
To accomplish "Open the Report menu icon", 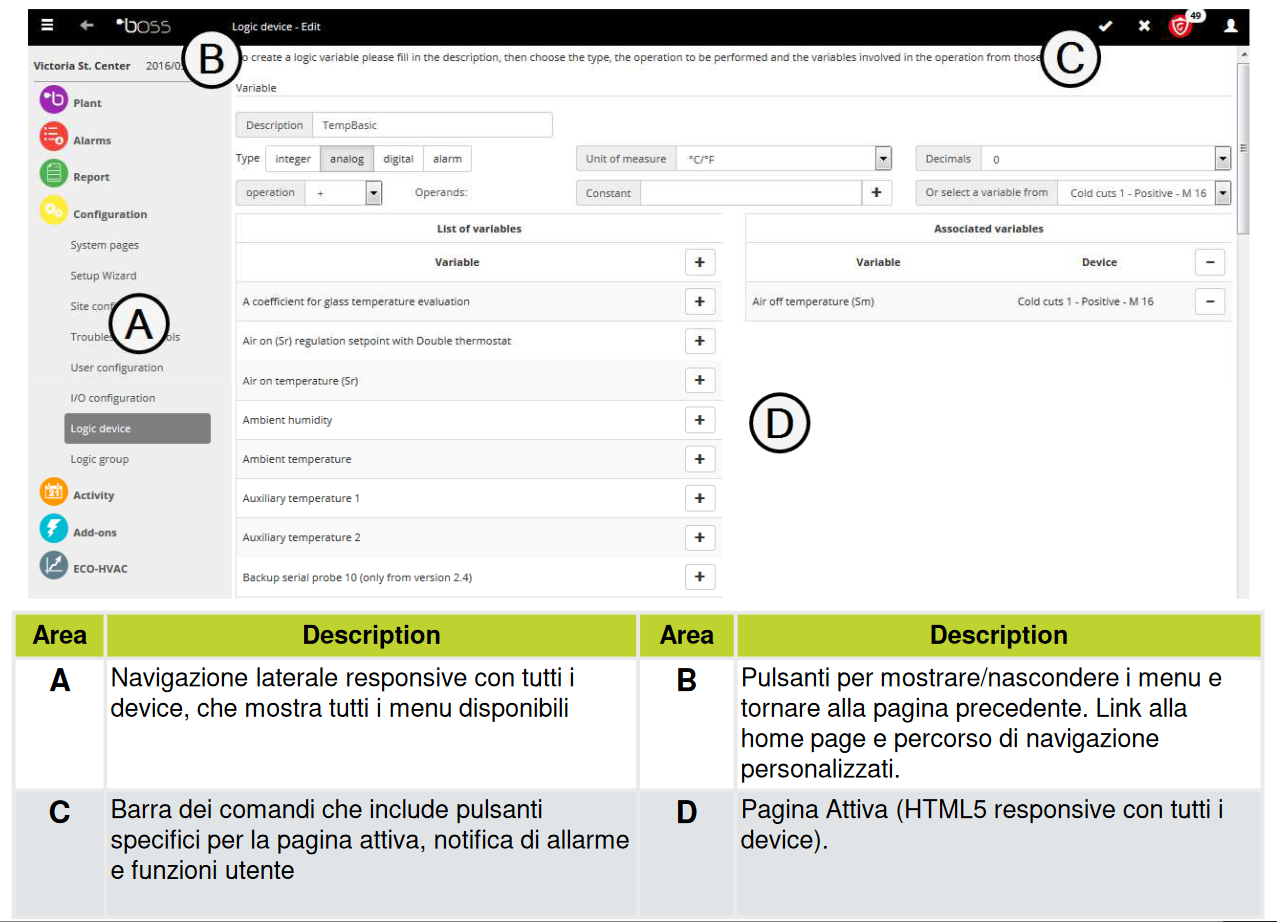I will click(x=53, y=175).
